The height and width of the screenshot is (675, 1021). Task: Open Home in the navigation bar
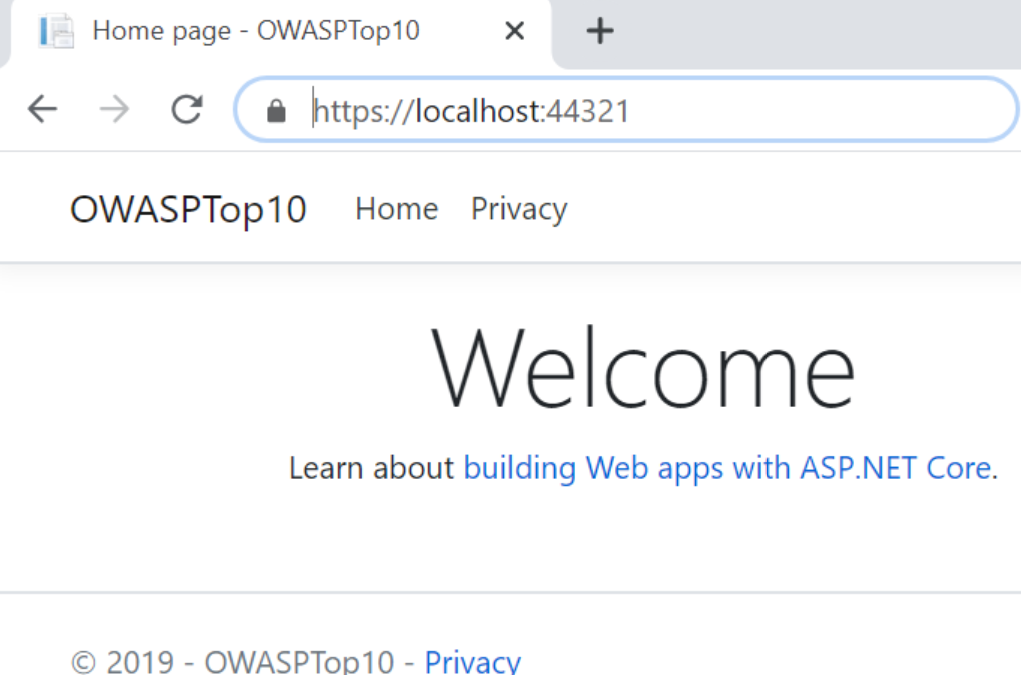point(396,209)
